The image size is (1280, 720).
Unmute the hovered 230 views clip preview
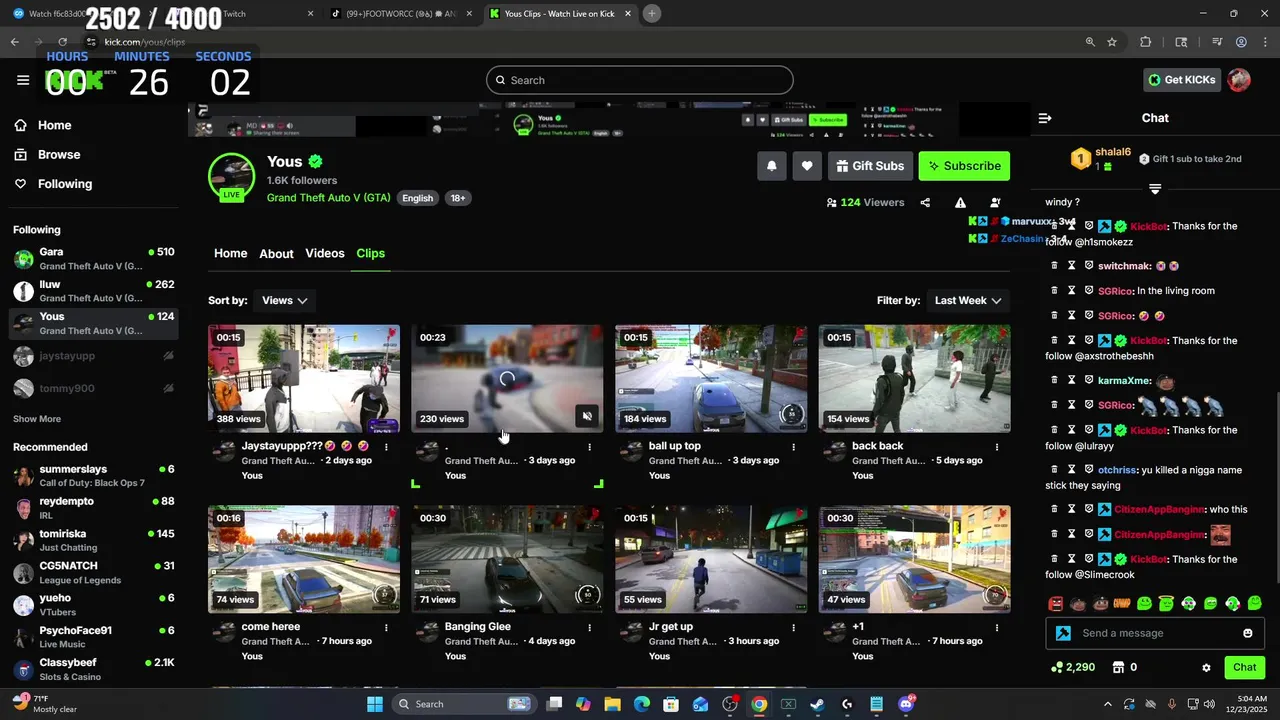coord(587,416)
